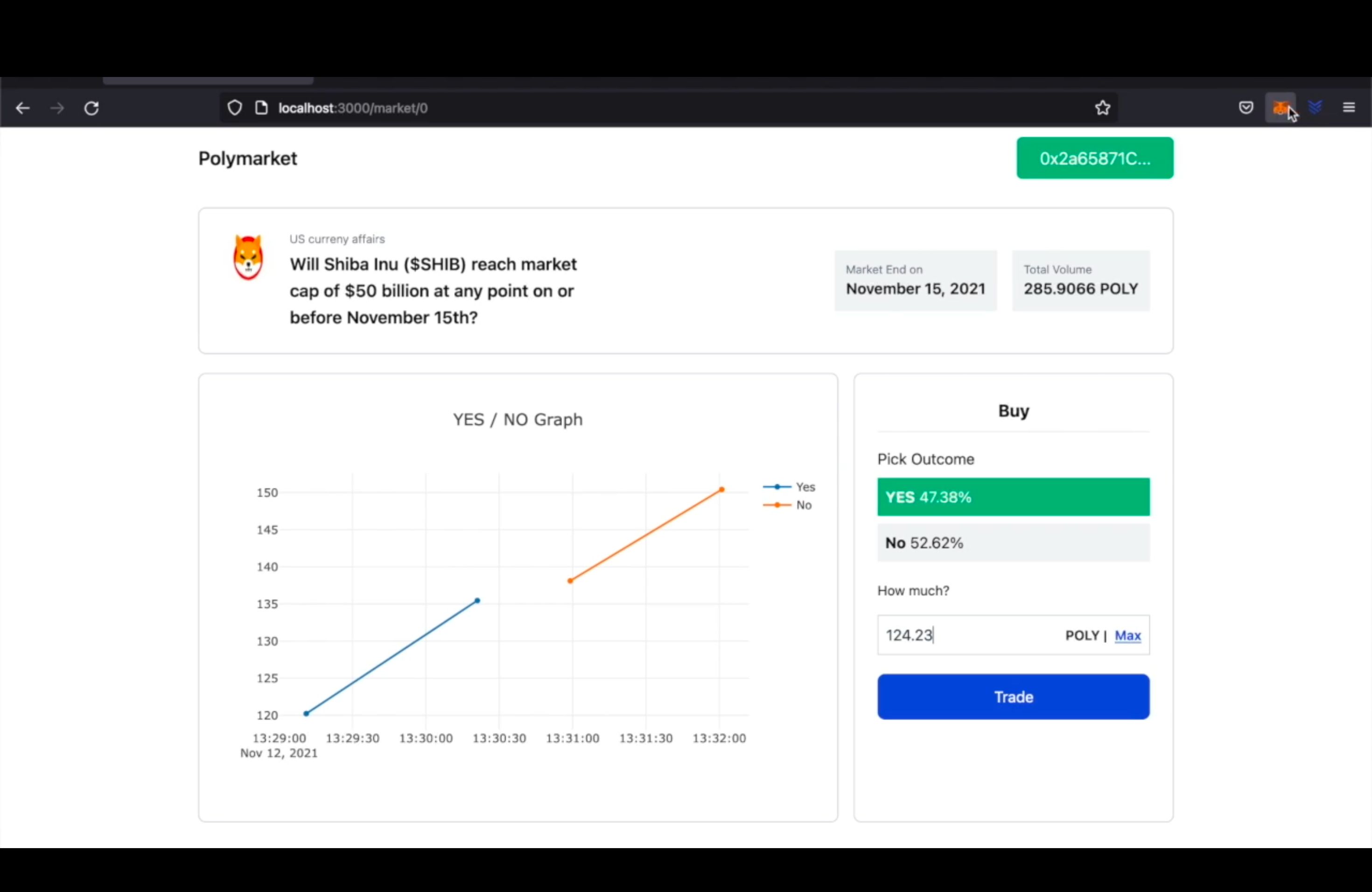The image size is (1372, 892).
Task: Click the browser forward arrow
Action: 57,108
